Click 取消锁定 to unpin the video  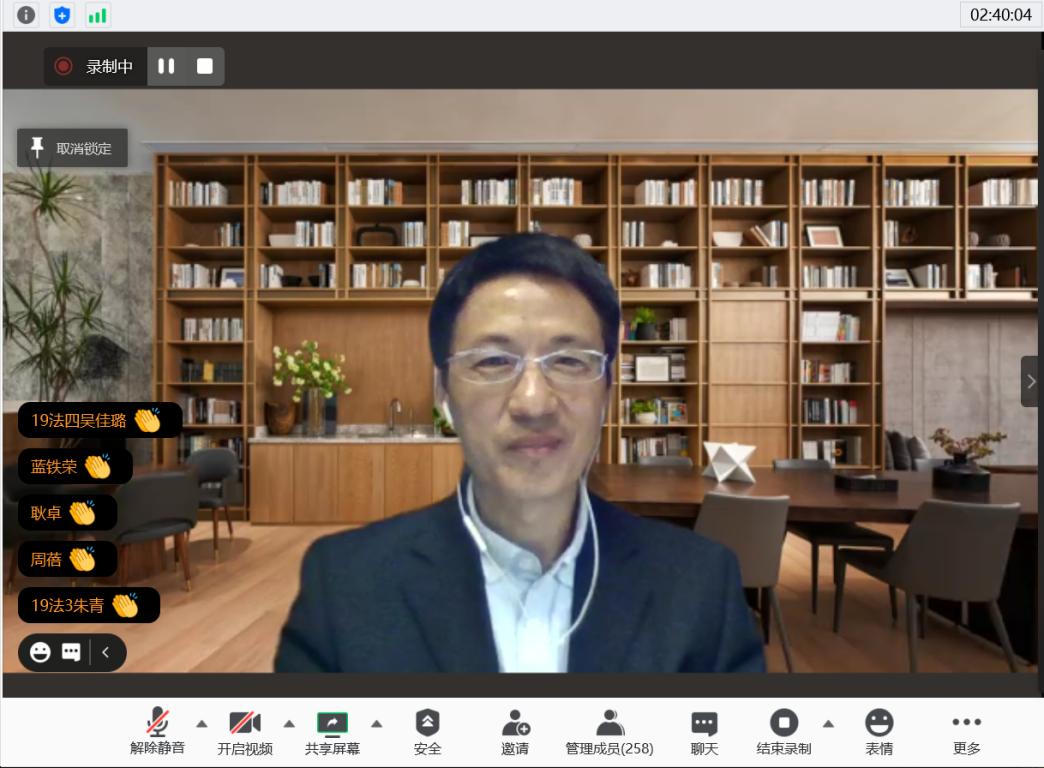click(72, 148)
